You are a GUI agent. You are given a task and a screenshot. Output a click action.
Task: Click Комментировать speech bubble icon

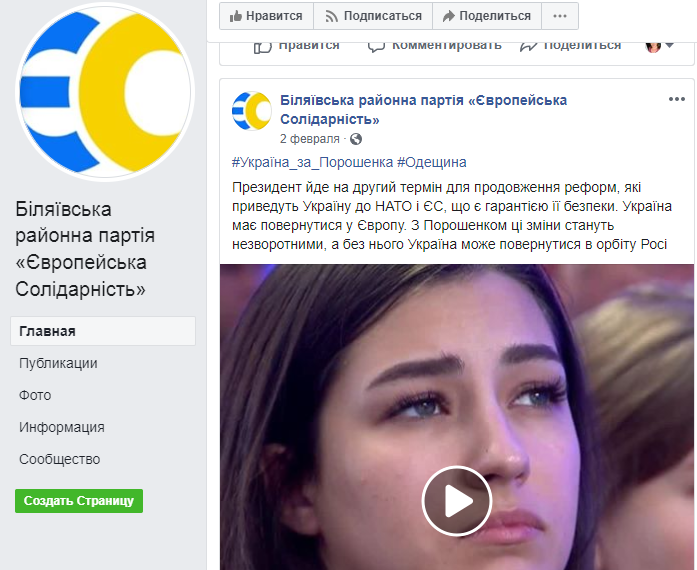click(x=376, y=47)
